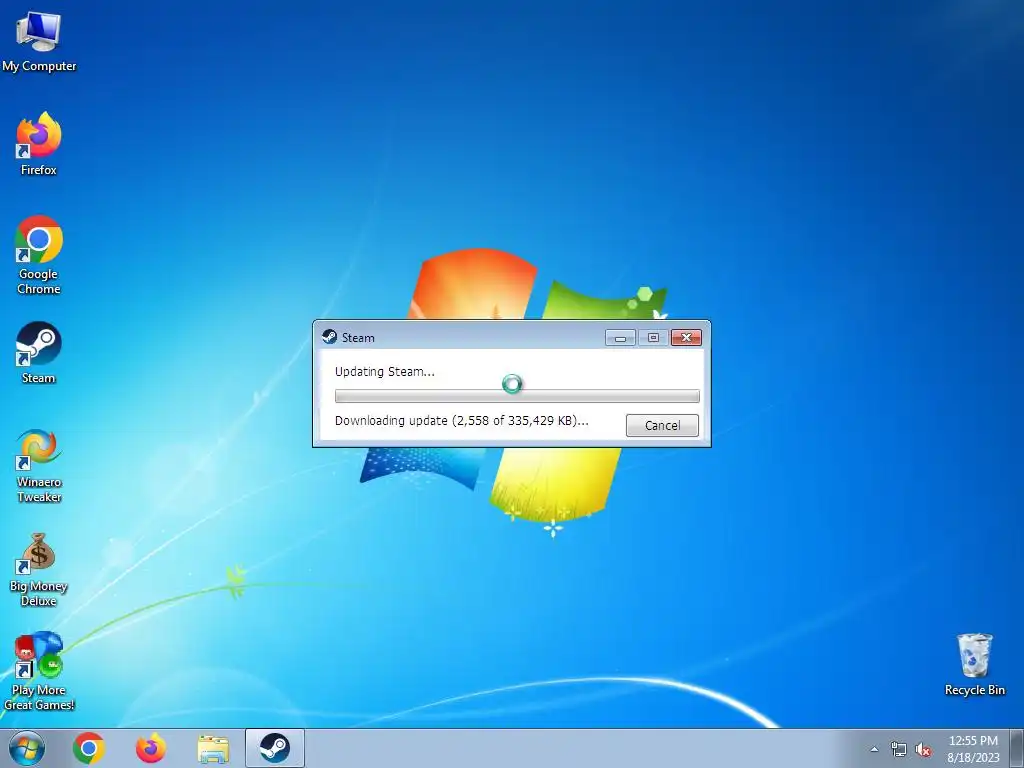Screen dimensions: 1024x768
Task: Launch Firefox from the taskbar
Action: tap(151, 748)
